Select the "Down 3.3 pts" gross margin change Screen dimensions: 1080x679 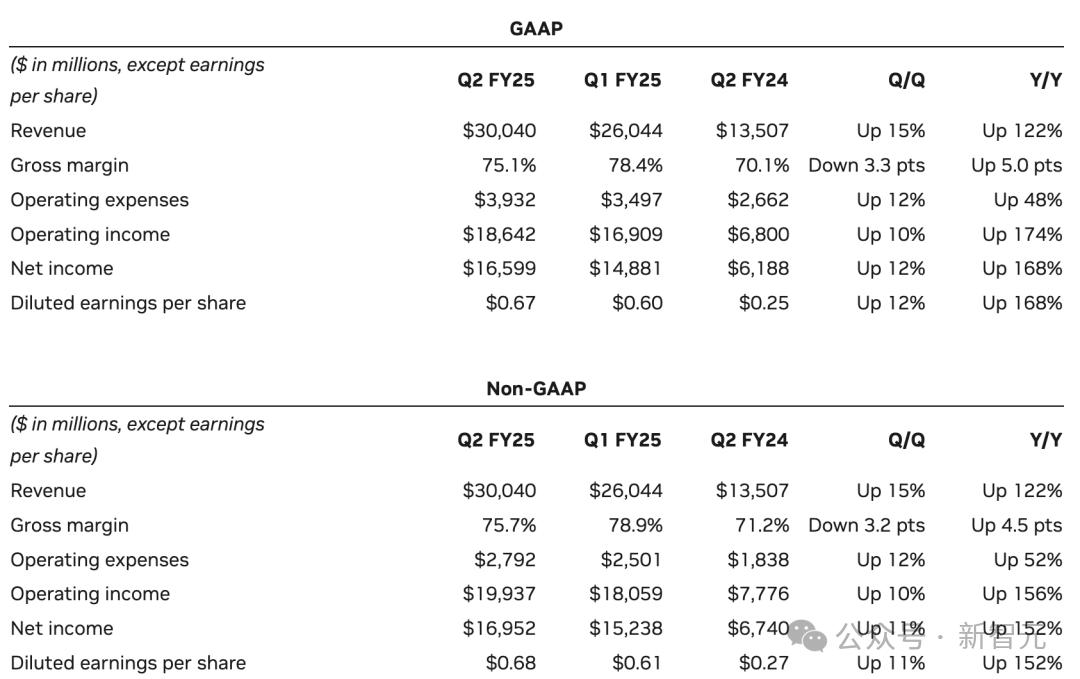(x=866, y=165)
